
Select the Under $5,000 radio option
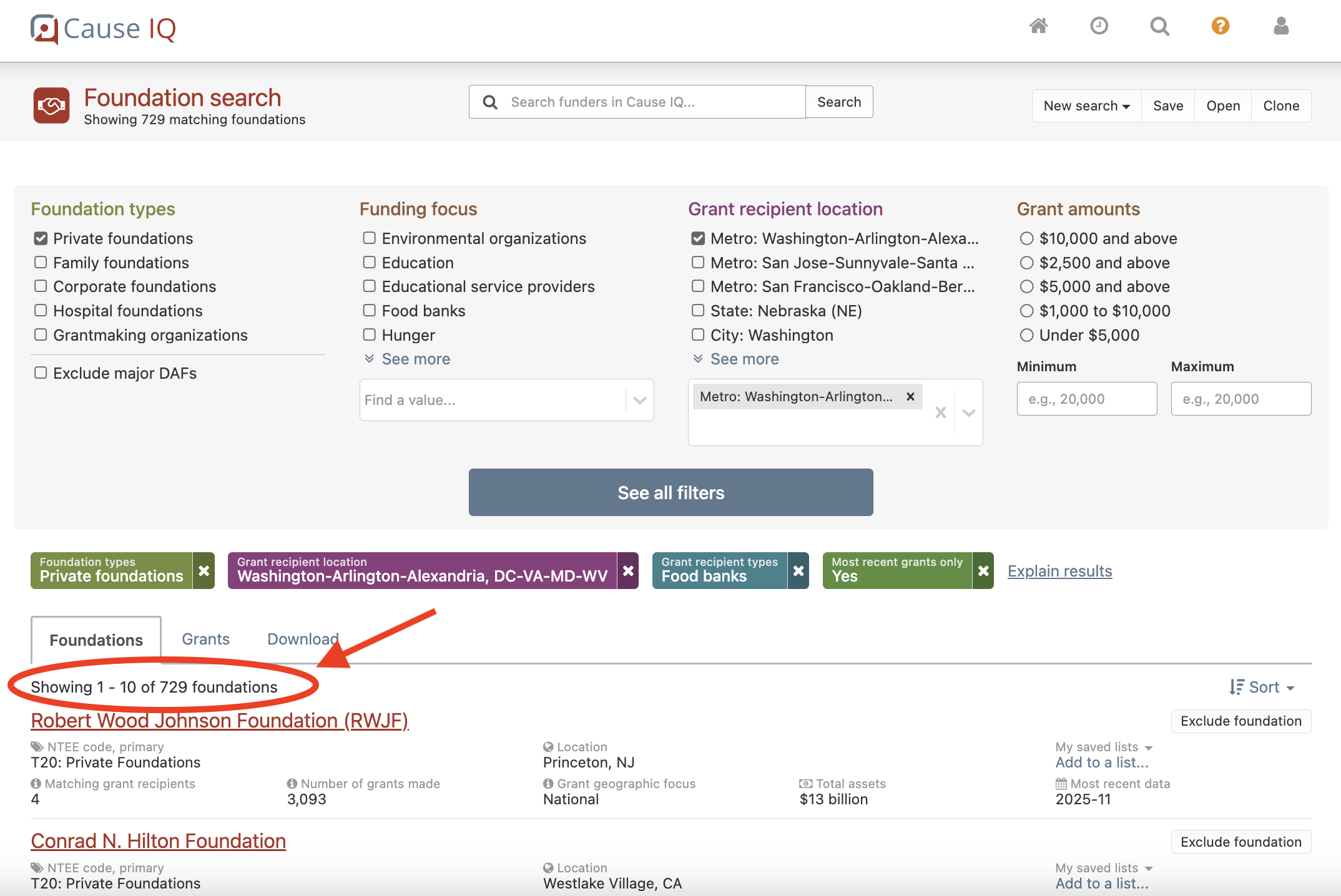(x=1026, y=335)
